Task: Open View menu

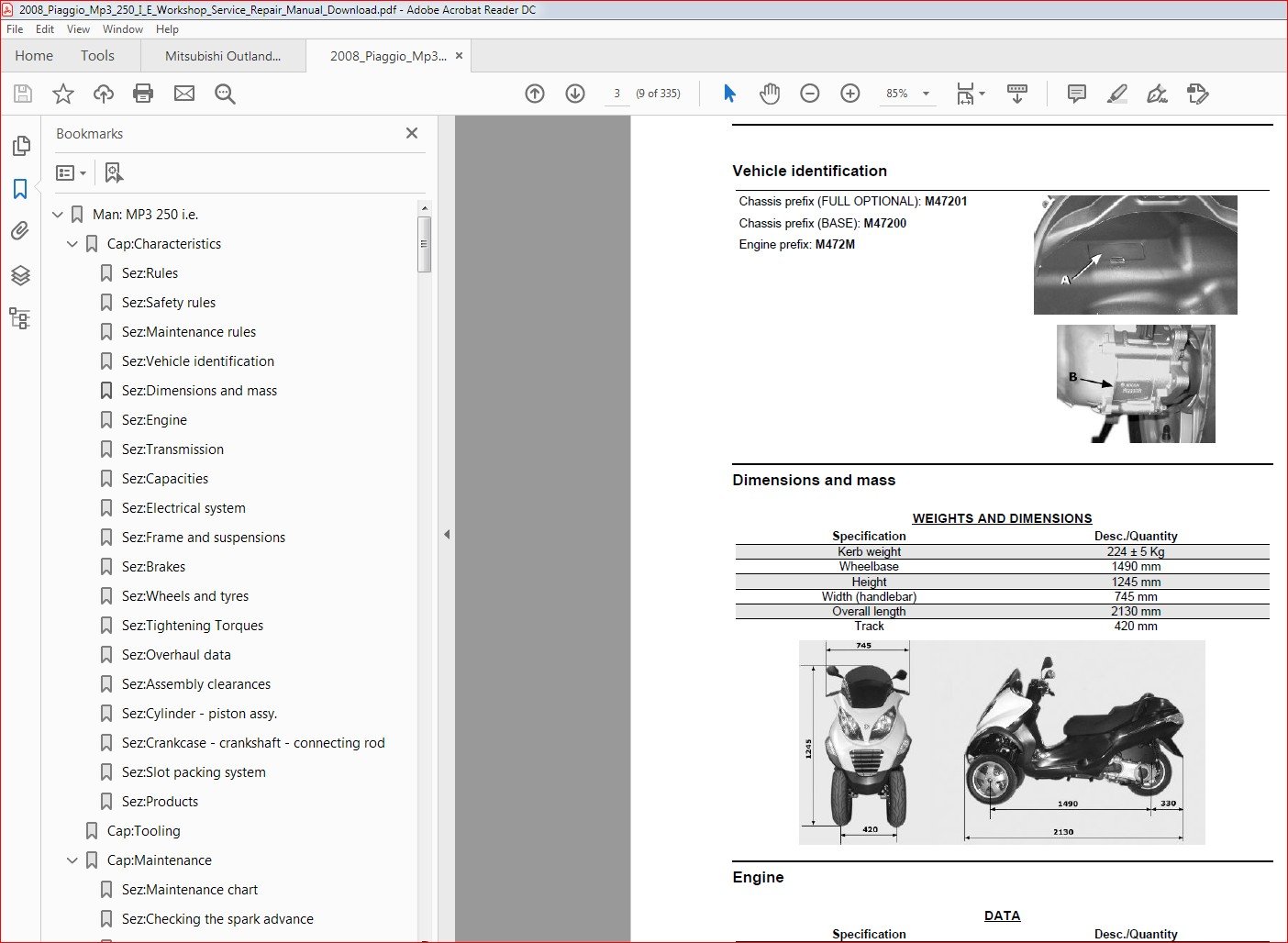Action: coord(79,29)
